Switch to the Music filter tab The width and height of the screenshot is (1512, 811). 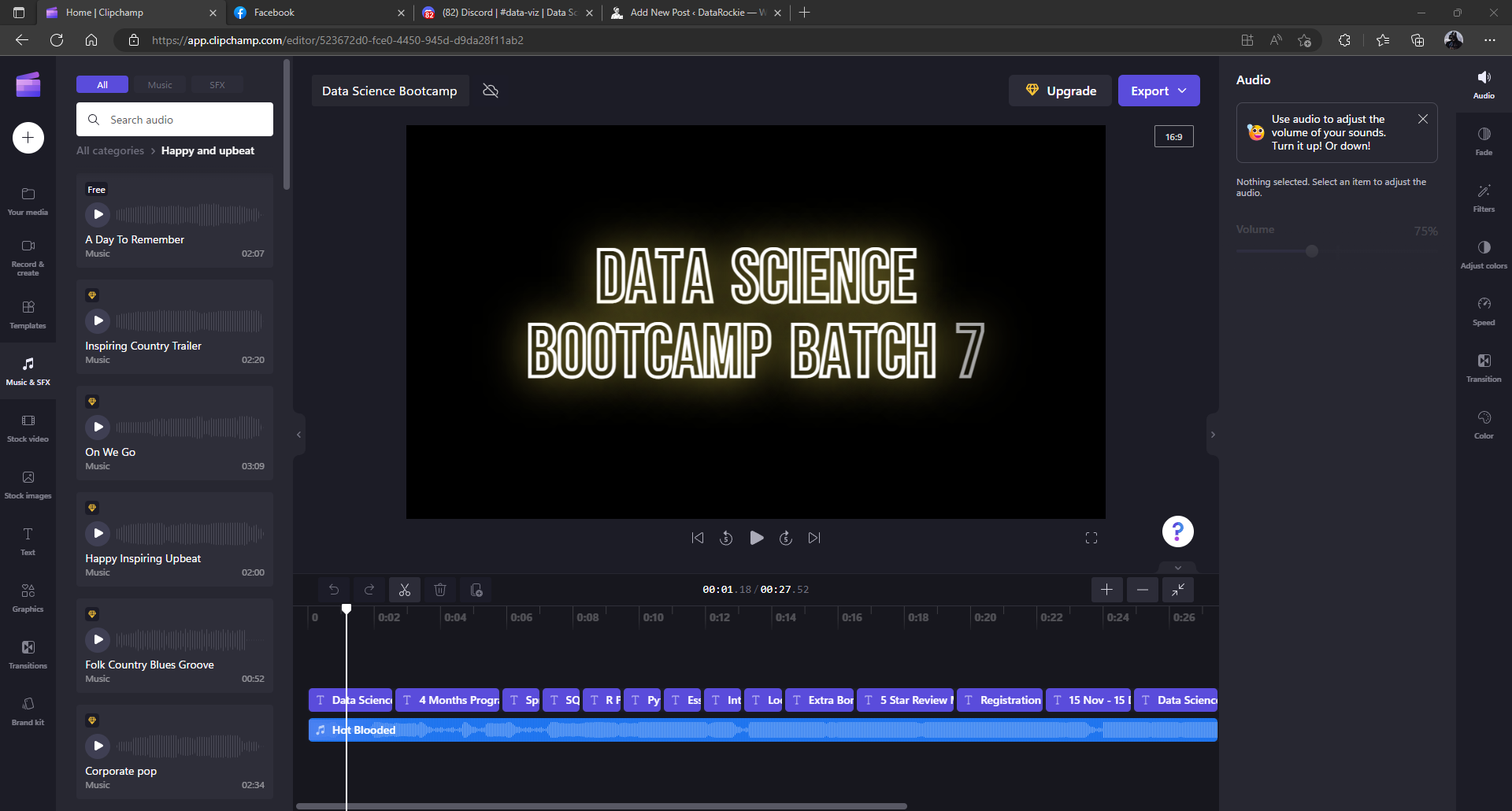pyautogui.click(x=159, y=84)
